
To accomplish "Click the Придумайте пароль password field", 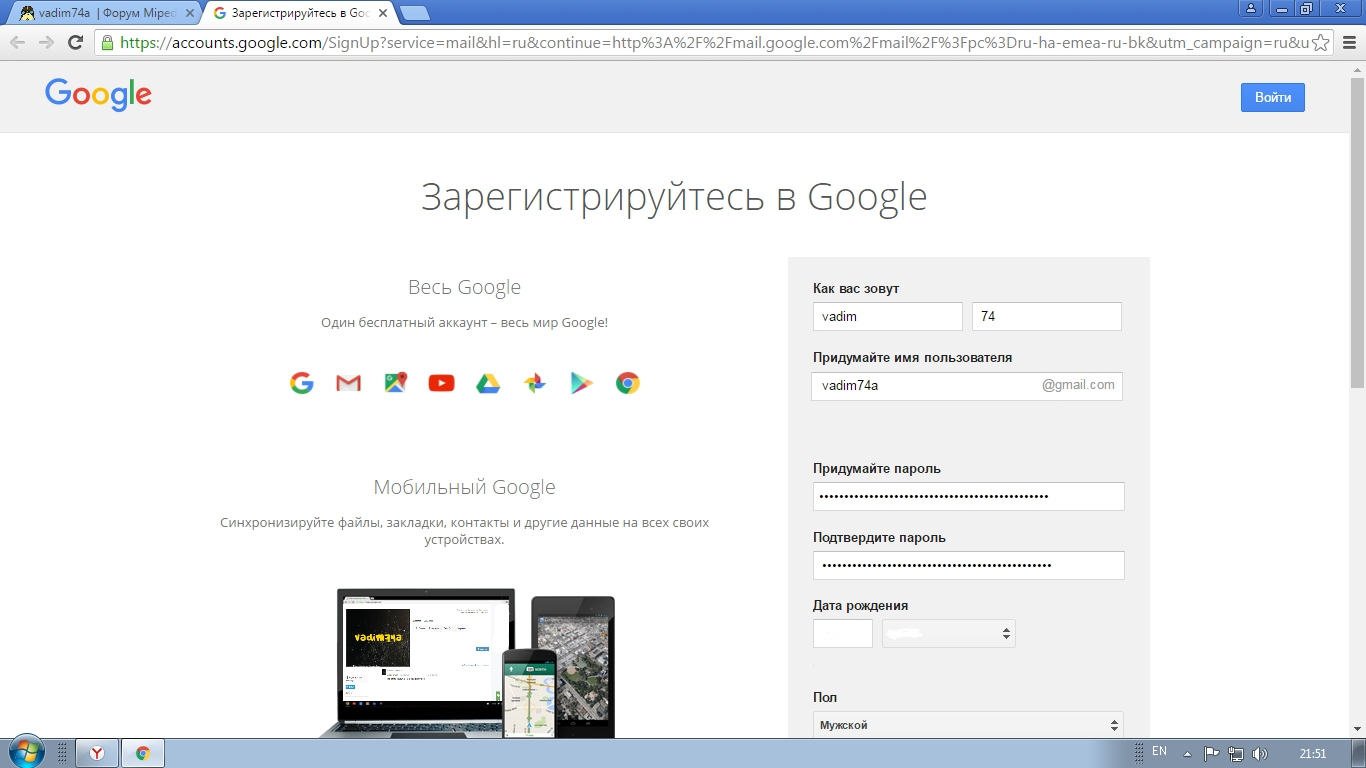I will tap(969, 496).
